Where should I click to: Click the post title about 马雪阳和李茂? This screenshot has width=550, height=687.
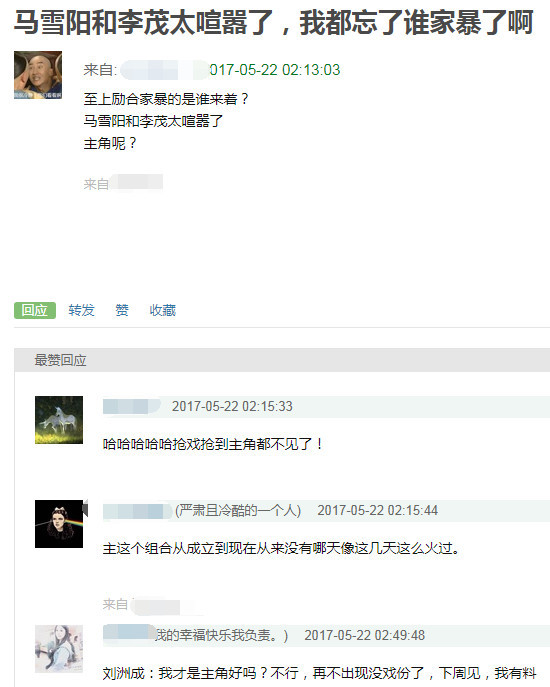point(273,22)
